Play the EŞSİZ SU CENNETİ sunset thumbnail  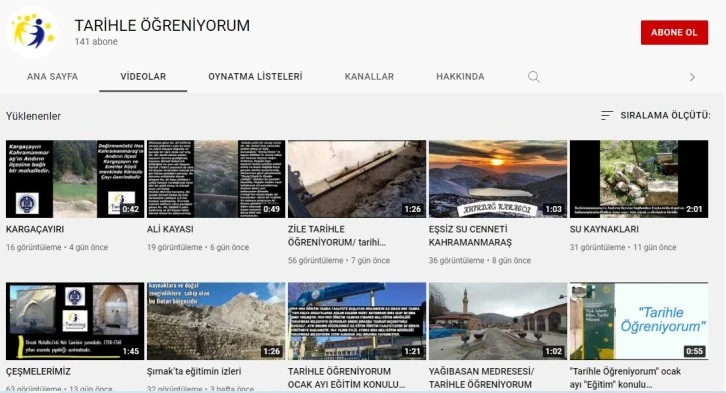point(498,179)
